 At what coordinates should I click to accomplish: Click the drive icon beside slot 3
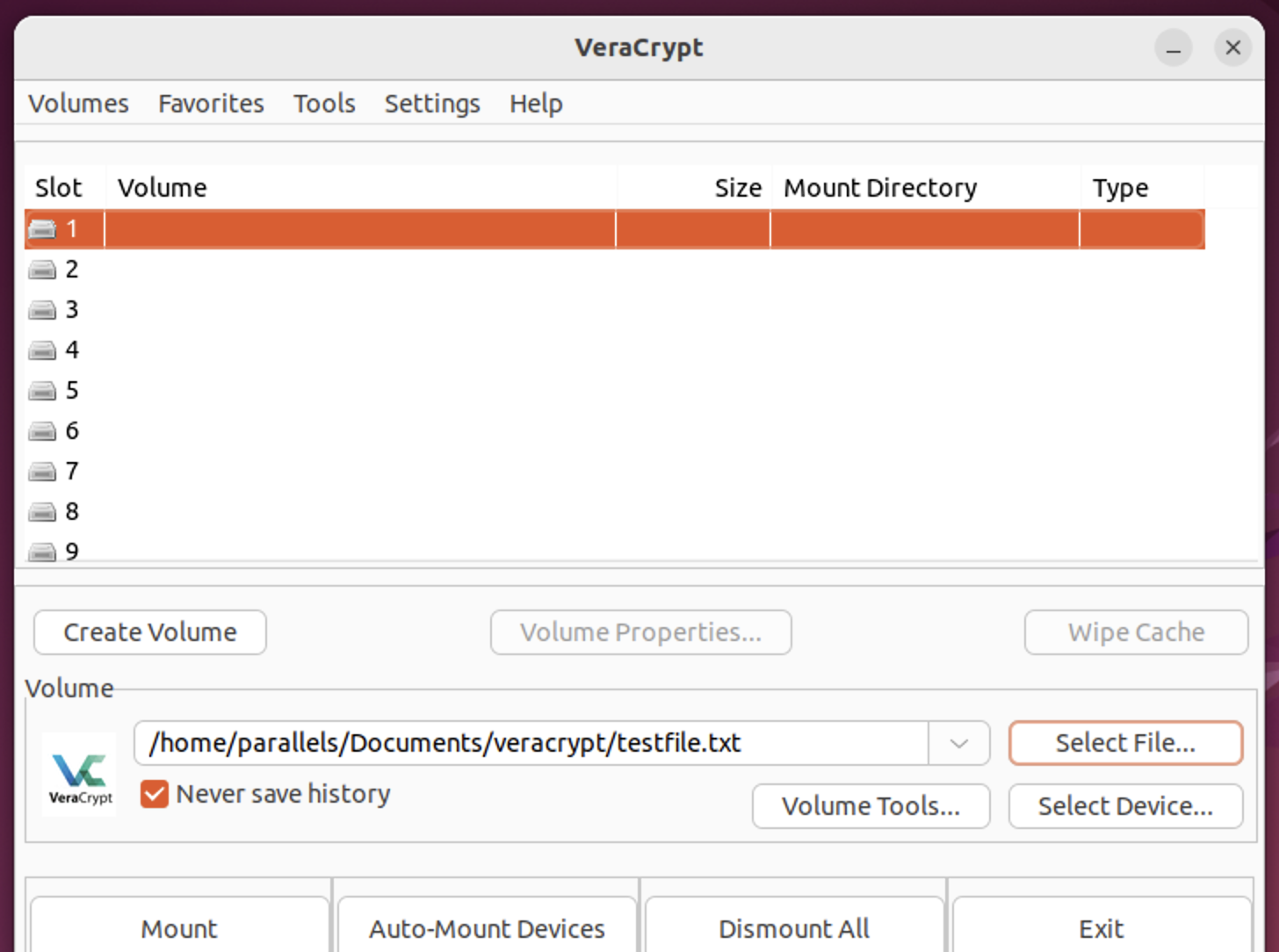pos(42,309)
